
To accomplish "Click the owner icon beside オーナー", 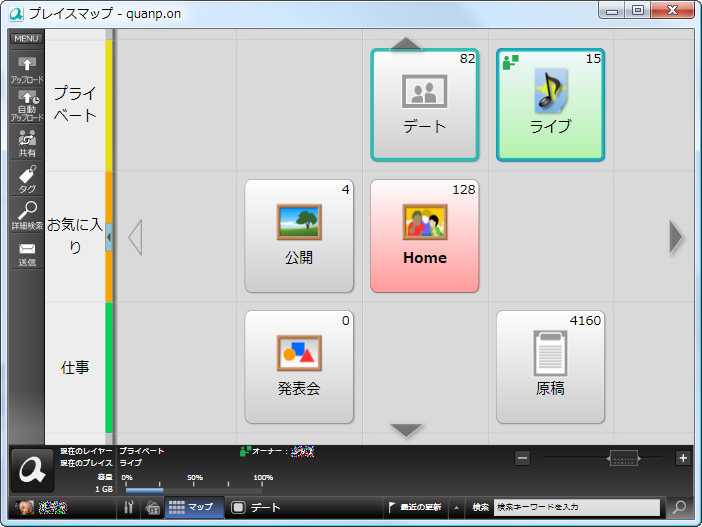I will (245, 451).
